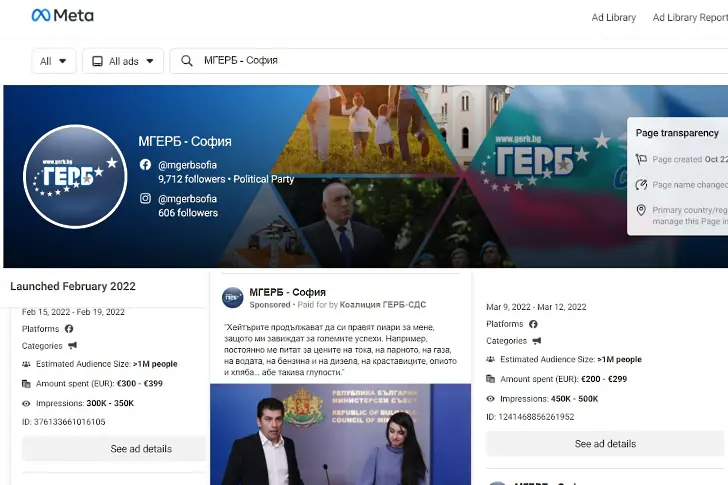
Task: Click the Mar 9, 2022 - Mar 12, 2022 date range
Action: click(x=536, y=307)
